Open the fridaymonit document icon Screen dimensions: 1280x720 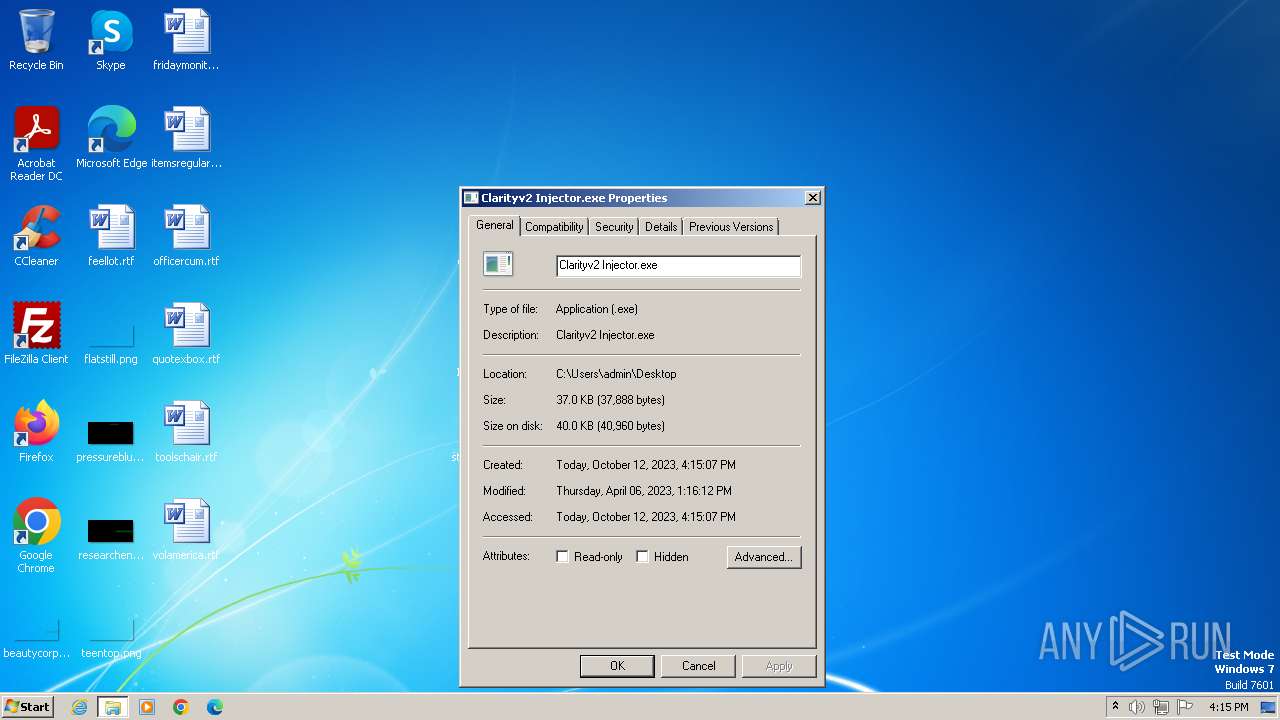pyautogui.click(x=186, y=40)
